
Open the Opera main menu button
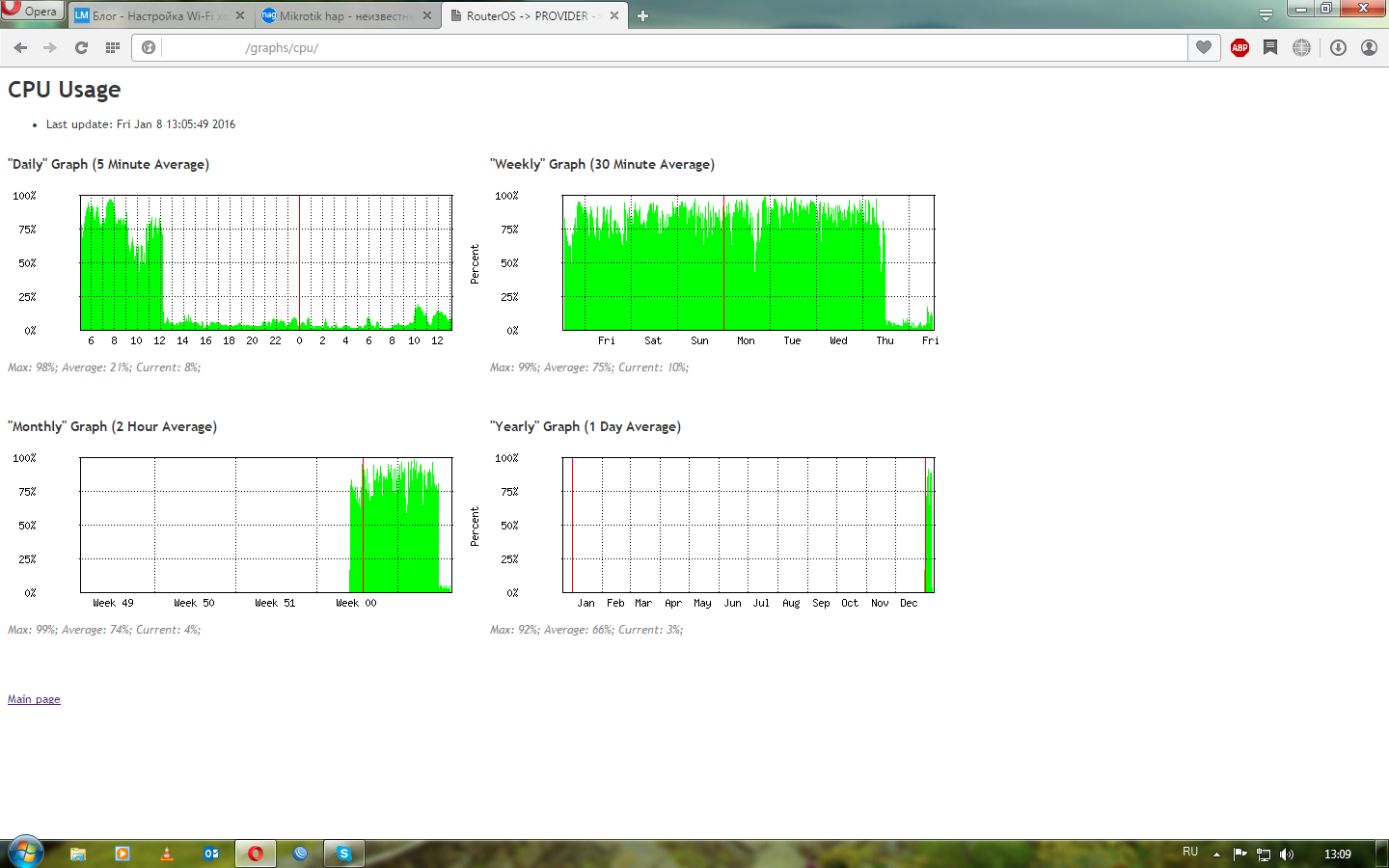click(32, 11)
